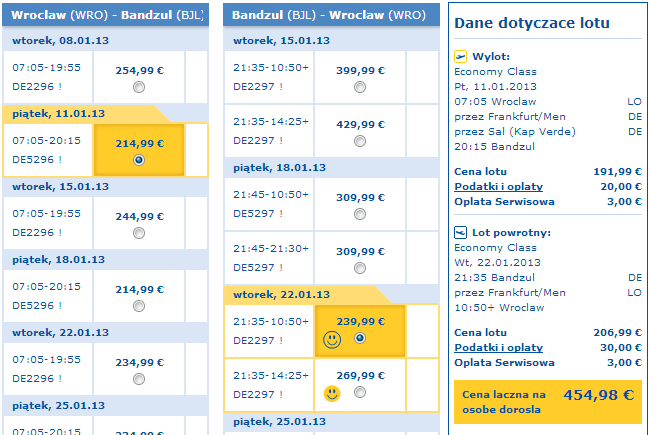Click the smiley icon on the 269,99 € fare
This screenshot has height=435, width=649.
331,393
